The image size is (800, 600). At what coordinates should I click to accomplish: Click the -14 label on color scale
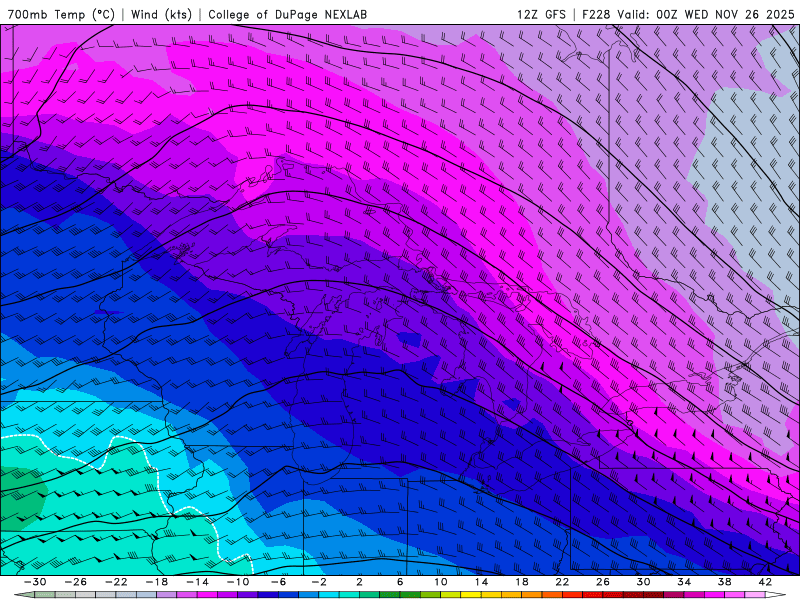tap(197, 582)
